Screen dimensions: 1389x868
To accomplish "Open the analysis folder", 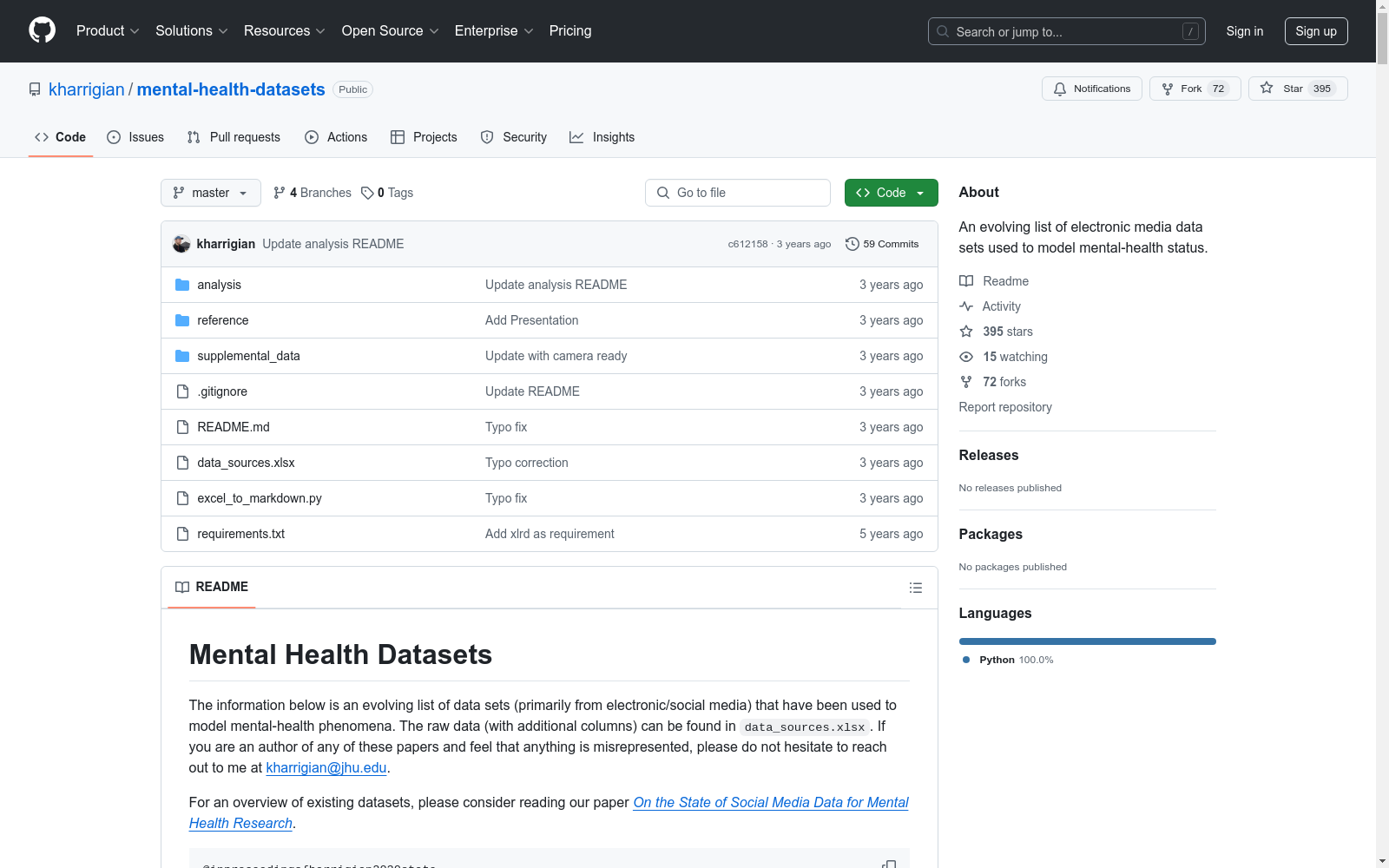I will tap(219, 285).
